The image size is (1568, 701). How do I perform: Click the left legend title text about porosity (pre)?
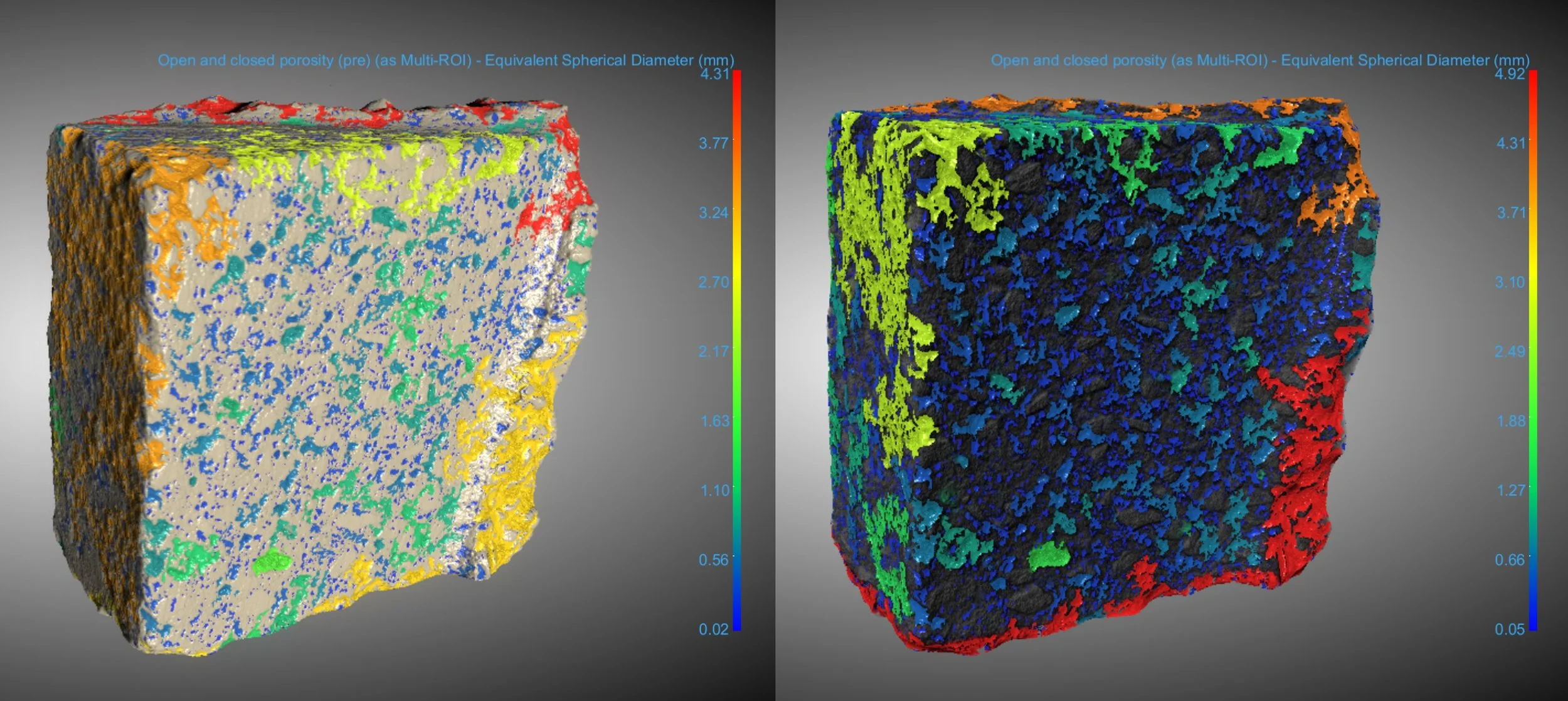[445, 60]
